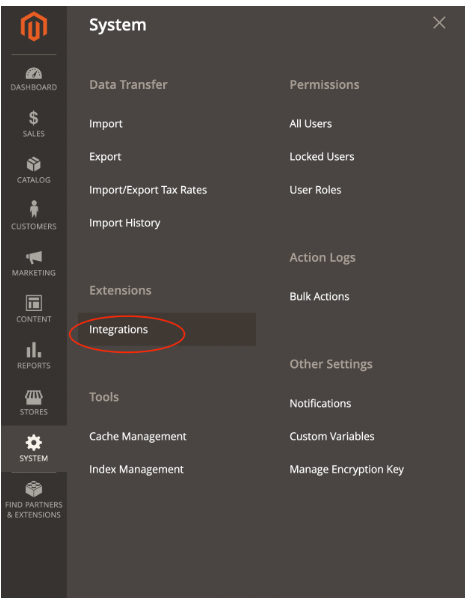View All Users permissions
The image size is (467, 606).
pyautogui.click(x=310, y=124)
